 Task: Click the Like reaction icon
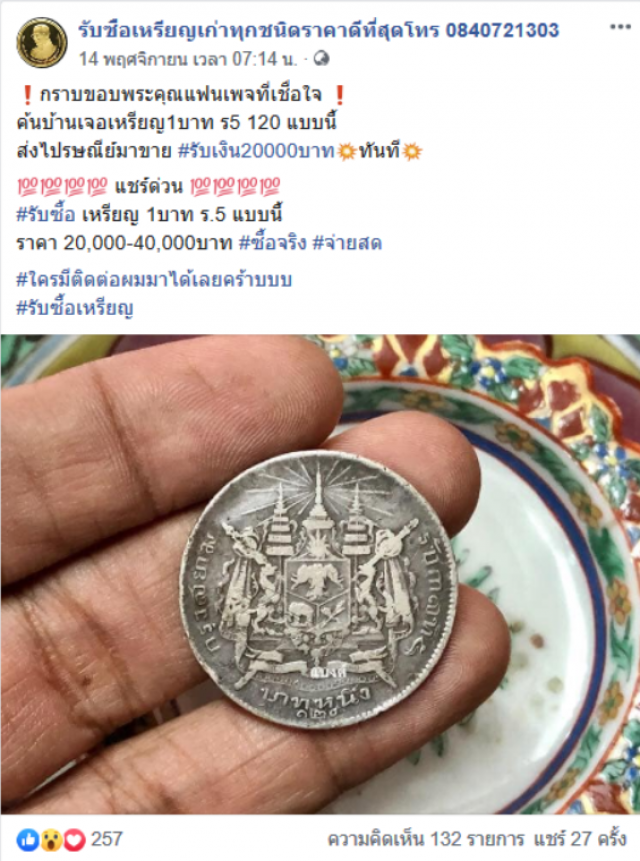[x=27, y=839]
